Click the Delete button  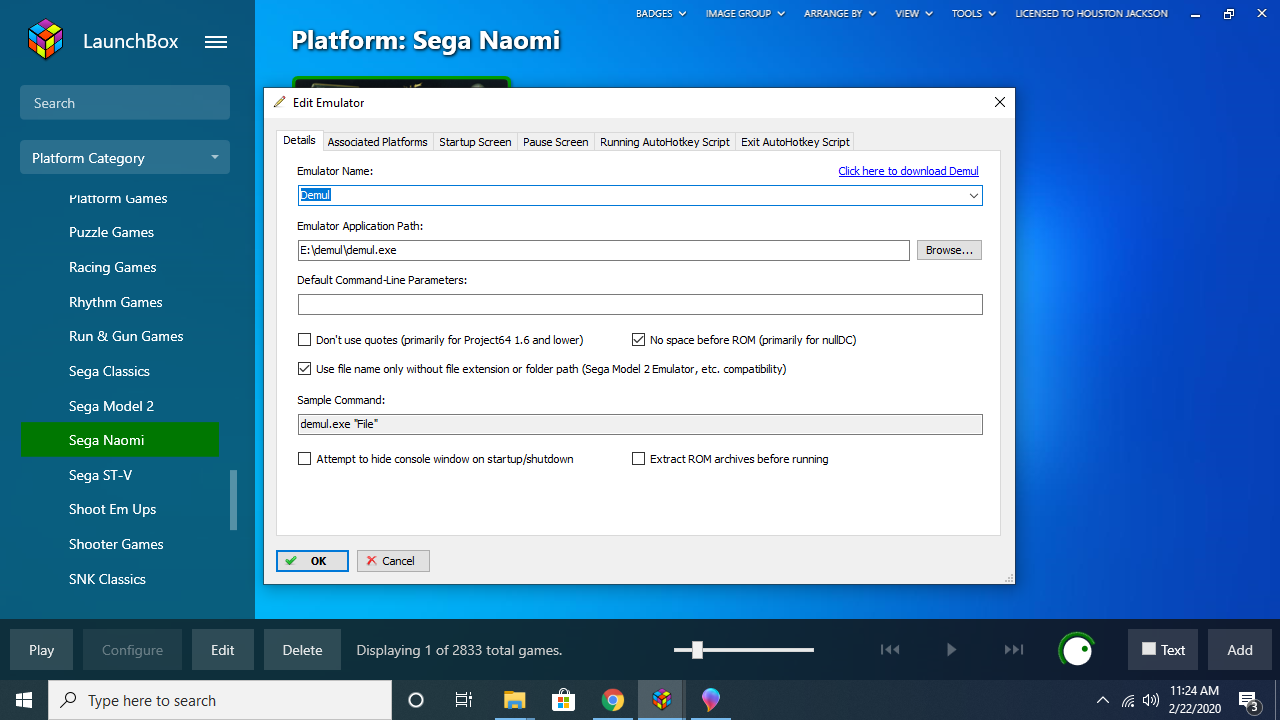(x=302, y=650)
